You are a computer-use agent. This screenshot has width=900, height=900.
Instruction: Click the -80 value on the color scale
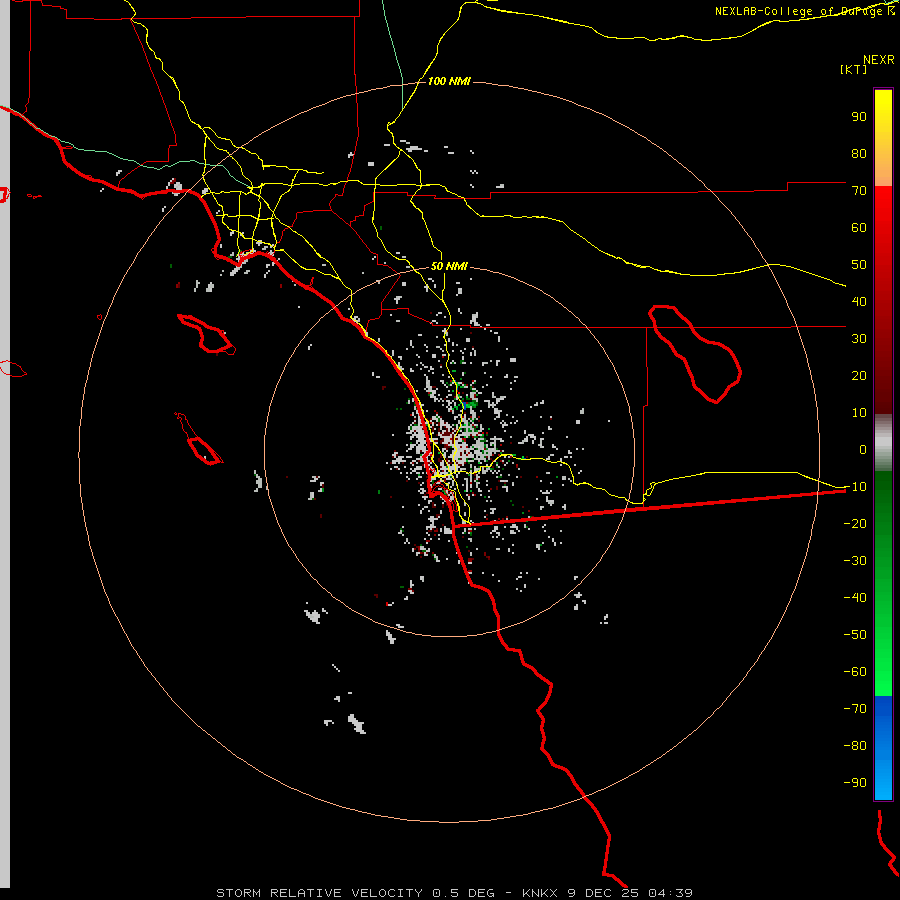(x=855, y=746)
